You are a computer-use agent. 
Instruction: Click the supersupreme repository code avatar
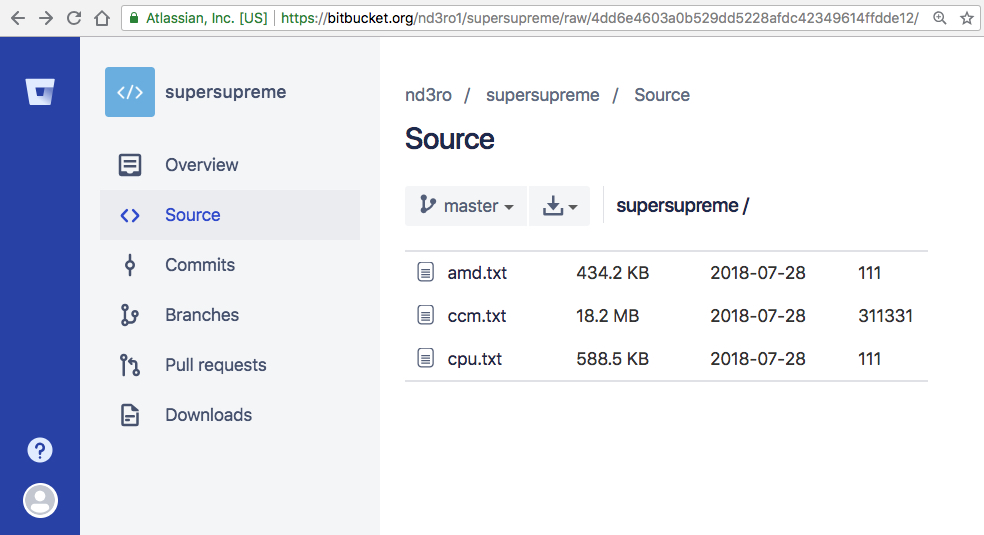[130, 92]
